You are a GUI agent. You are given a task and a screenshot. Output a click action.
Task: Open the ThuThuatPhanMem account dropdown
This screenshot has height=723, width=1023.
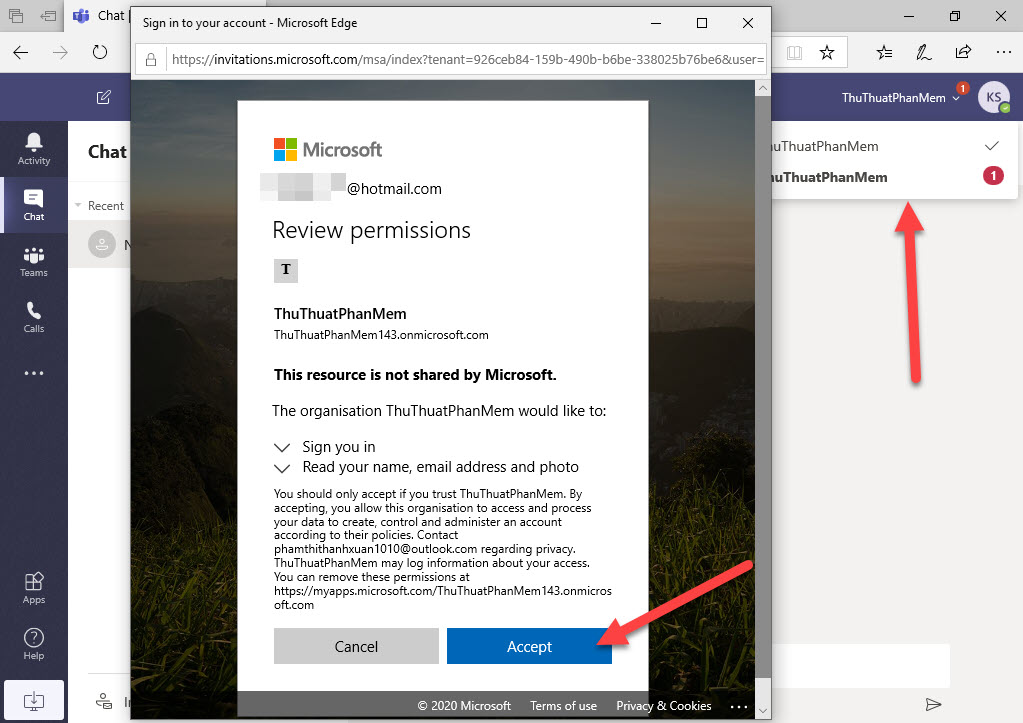click(902, 96)
